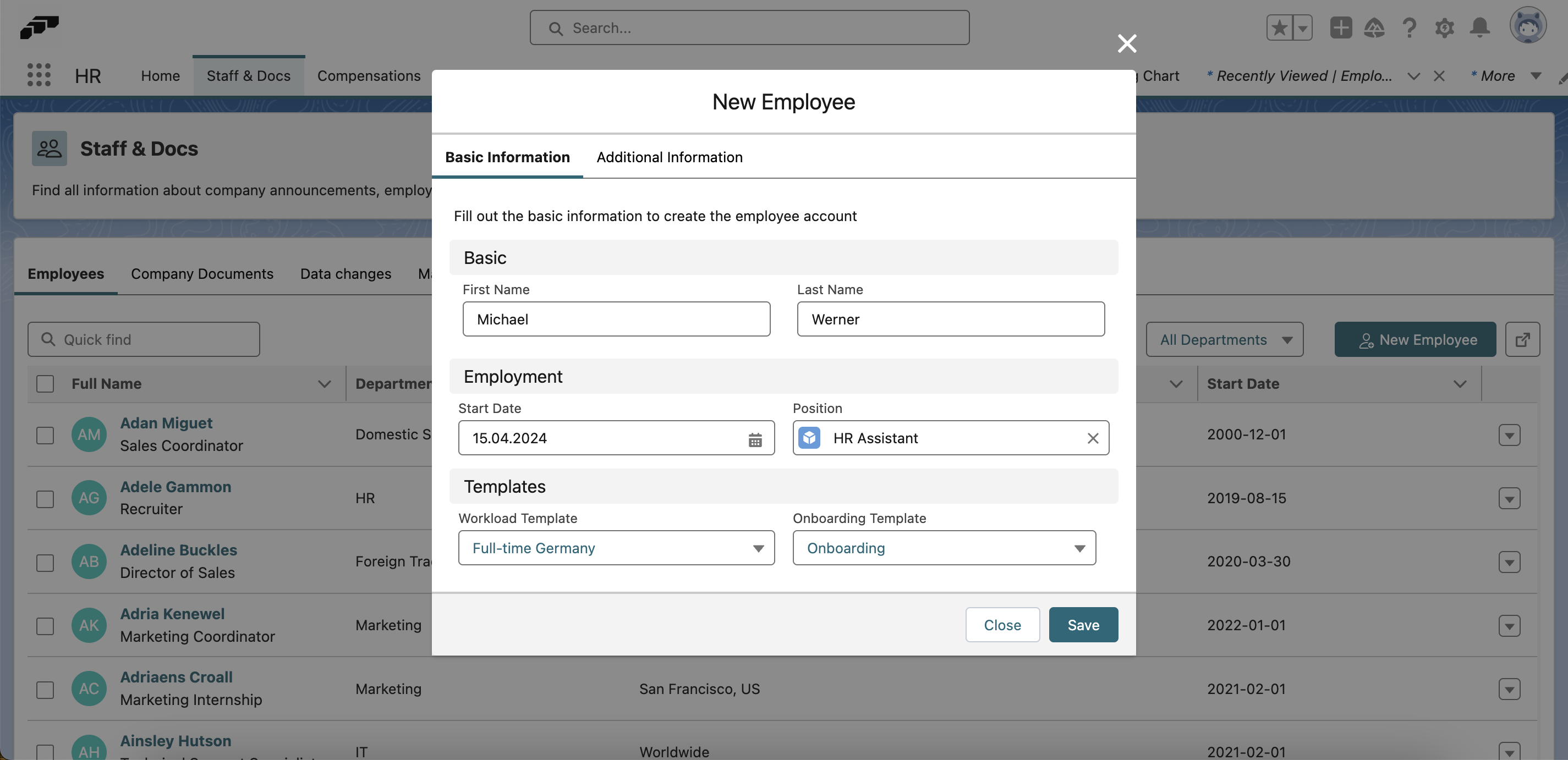Image resolution: width=1568 pixels, height=760 pixels.
Task: Open the All Departments dropdown
Action: 1225,339
